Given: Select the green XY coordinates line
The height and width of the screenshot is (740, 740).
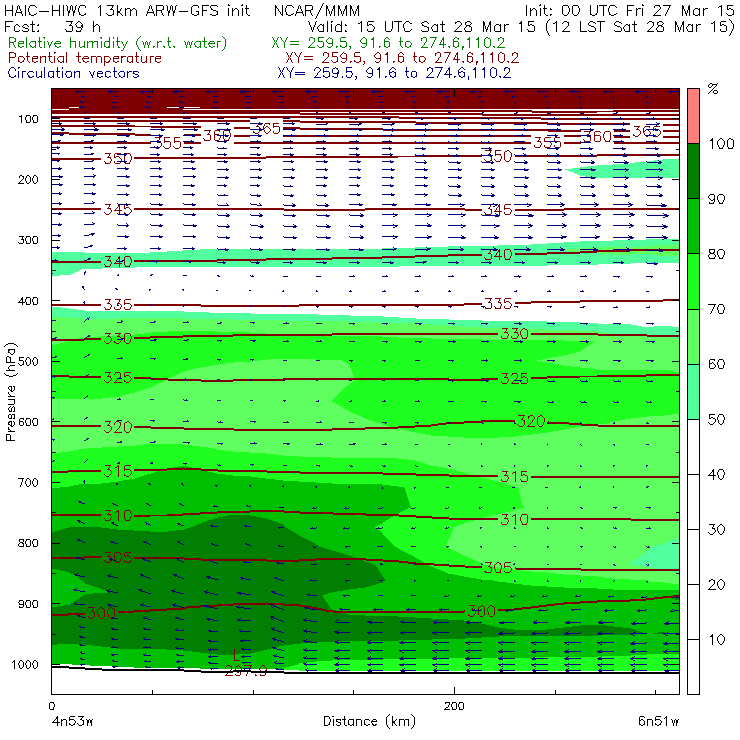Looking at the screenshot, I should pyautogui.click(x=388, y=43).
